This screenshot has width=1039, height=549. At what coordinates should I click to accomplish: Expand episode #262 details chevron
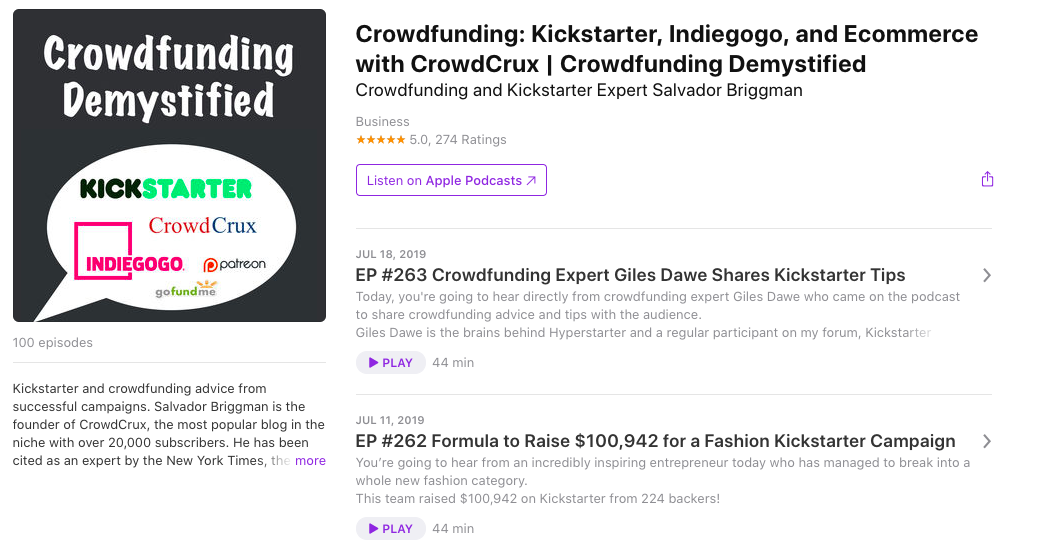tap(987, 441)
